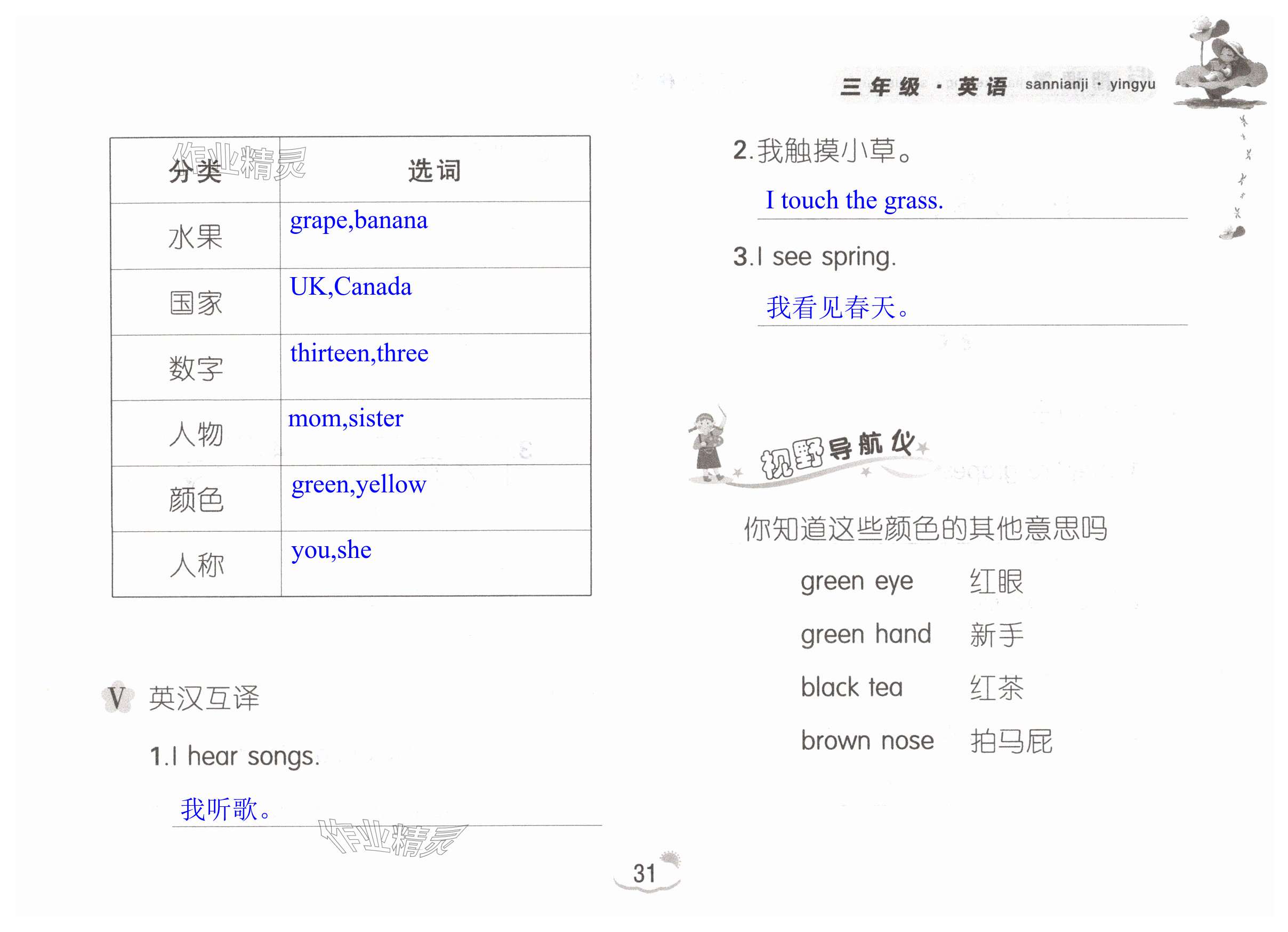Click the 三年级·英语 header title
Viewport: 1288px width, 932px height.
(x=924, y=87)
